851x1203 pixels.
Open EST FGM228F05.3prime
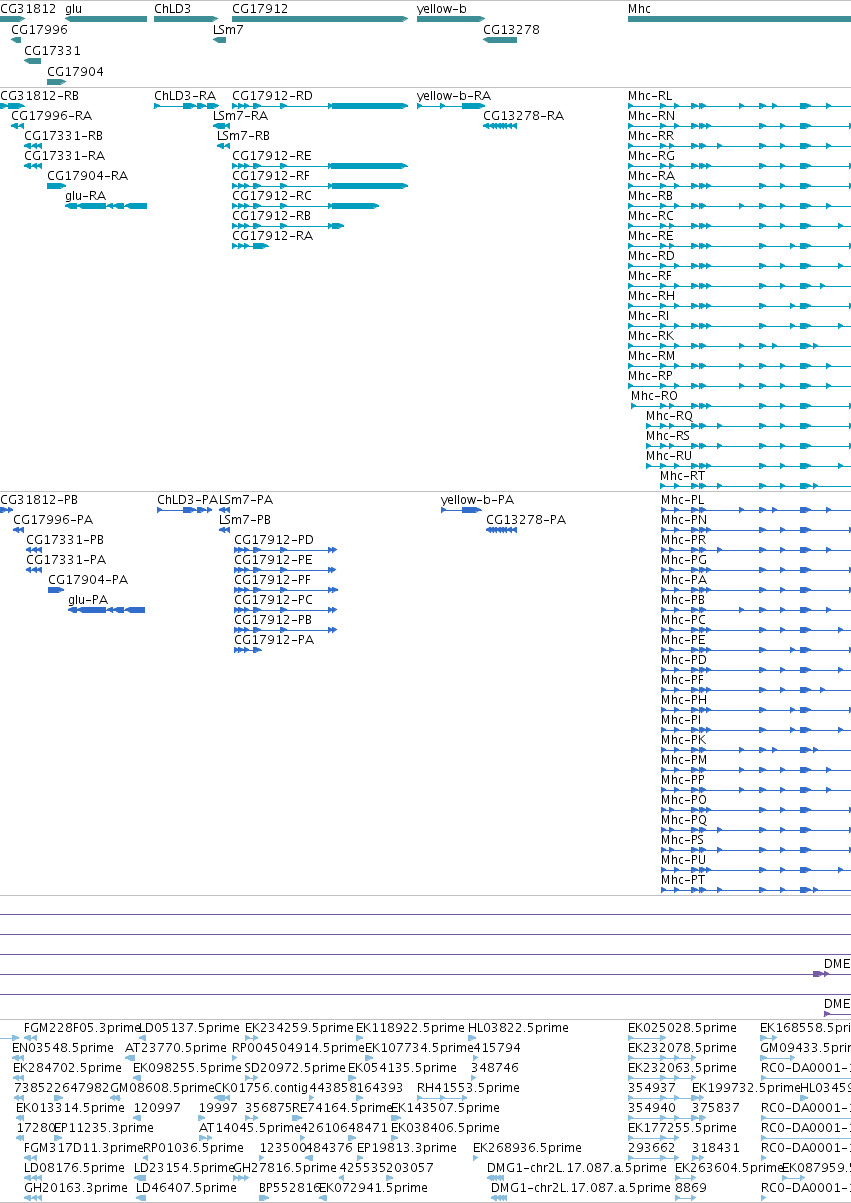(x=81, y=1028)
